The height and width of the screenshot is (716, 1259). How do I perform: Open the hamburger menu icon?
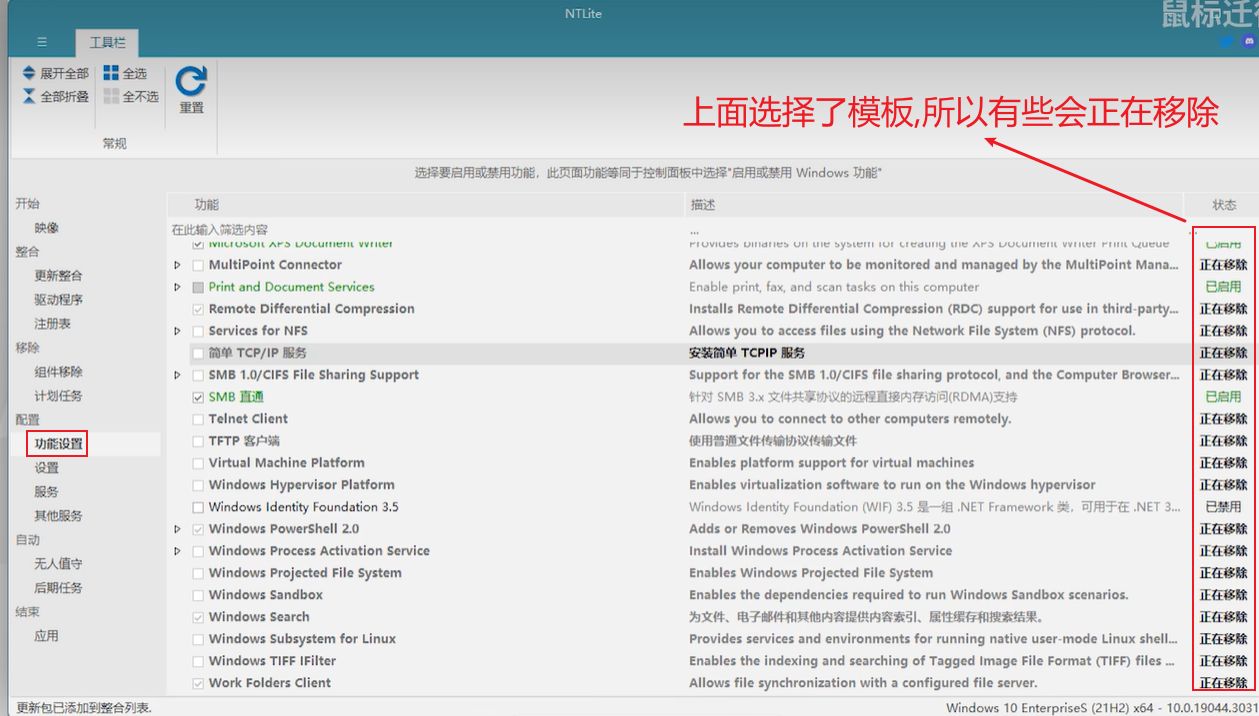[42, 42]
